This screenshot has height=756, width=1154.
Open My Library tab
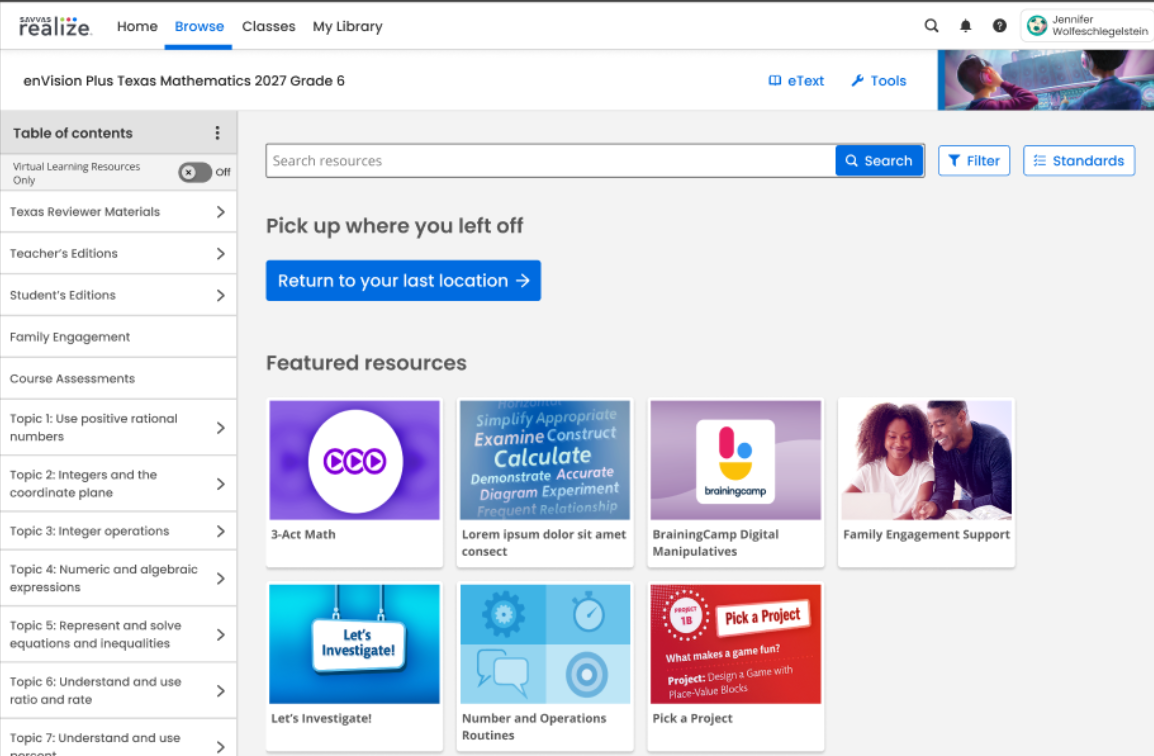(347, 27)
